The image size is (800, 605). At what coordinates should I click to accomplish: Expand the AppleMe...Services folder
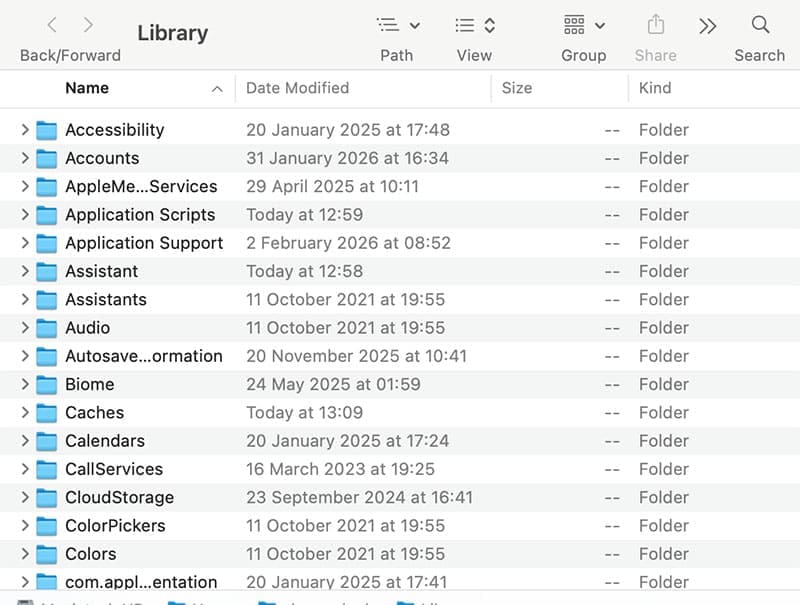point(24,187)
